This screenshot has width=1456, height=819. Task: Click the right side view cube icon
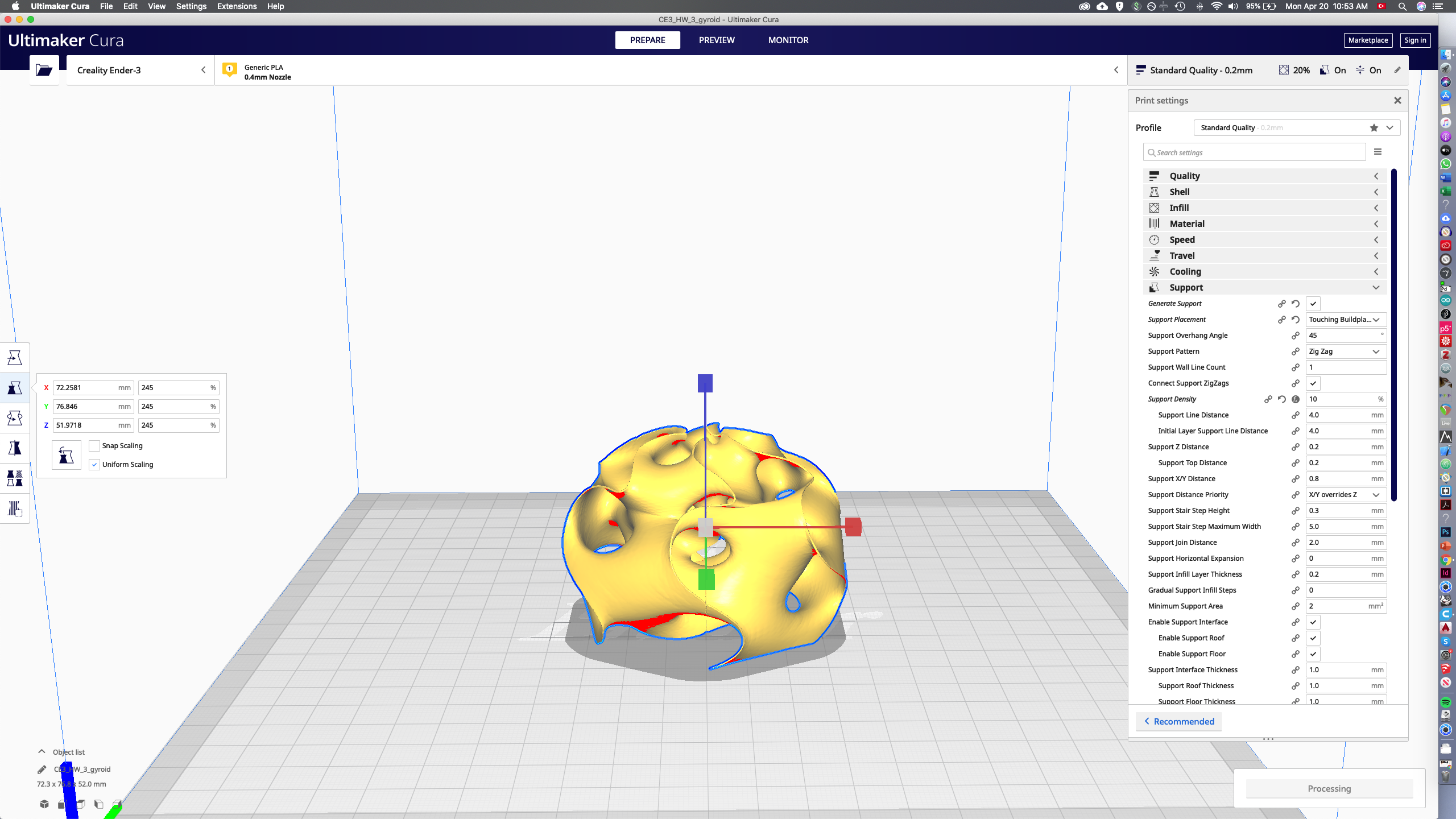click(117, 804)
